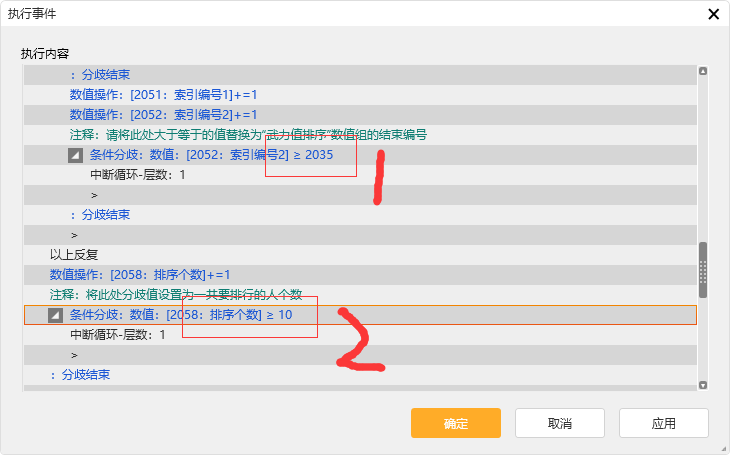The width and height of the screenshot is (730, 455).
Task: Click the vertical scrollbar thumb
Action: click(x=702, y=271)
